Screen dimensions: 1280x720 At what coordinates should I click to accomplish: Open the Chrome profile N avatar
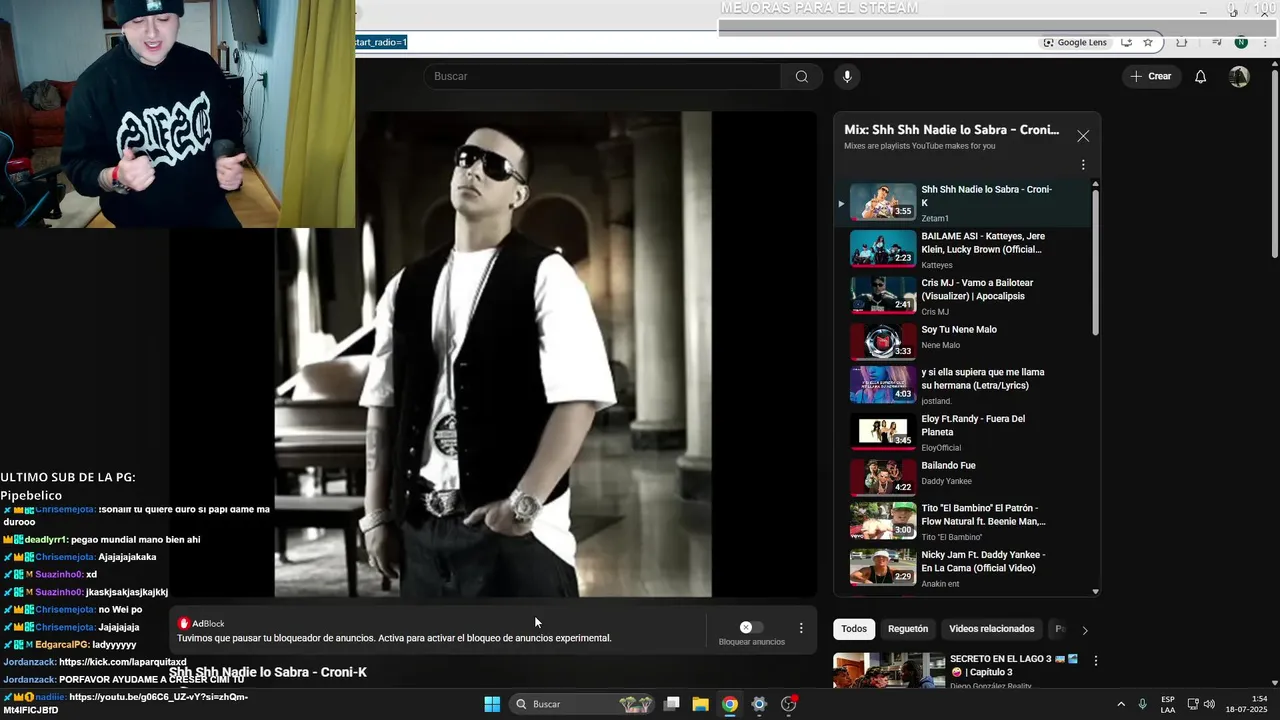tap(1241, 43)
